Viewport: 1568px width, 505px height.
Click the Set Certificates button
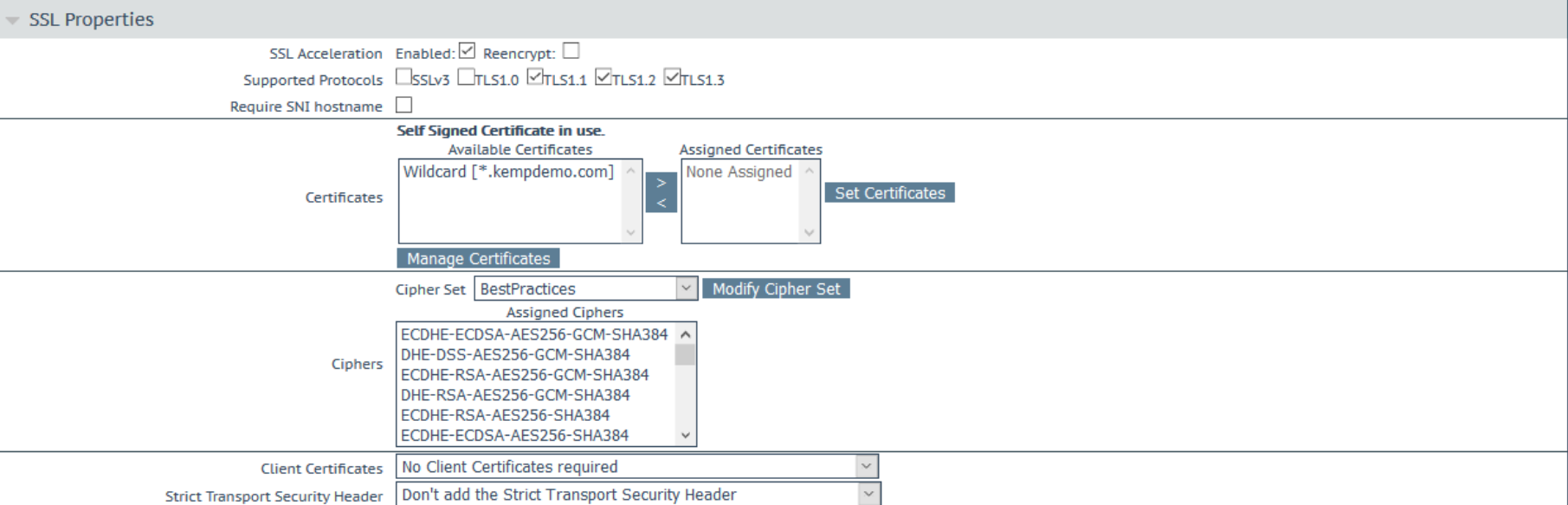[x=889, y=193]
